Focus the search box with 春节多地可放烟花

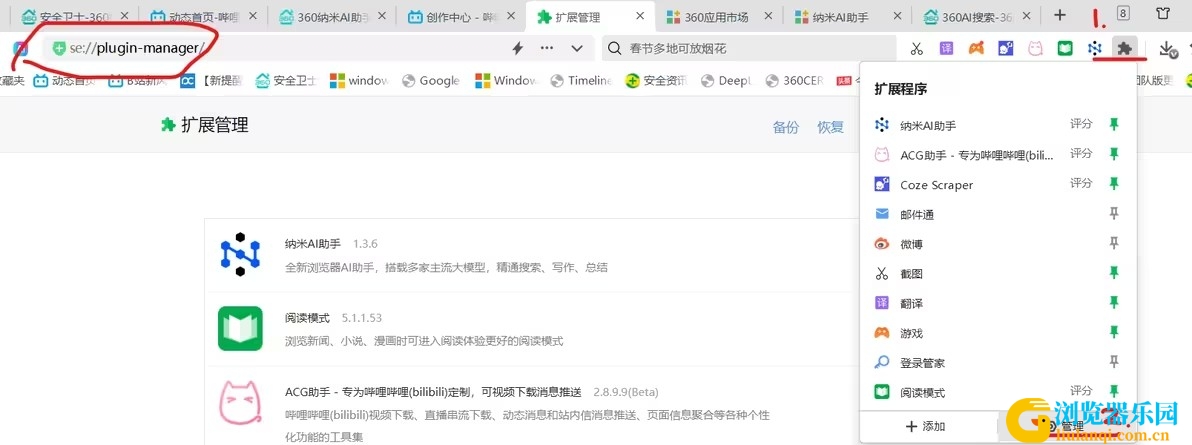pos(749,49)
